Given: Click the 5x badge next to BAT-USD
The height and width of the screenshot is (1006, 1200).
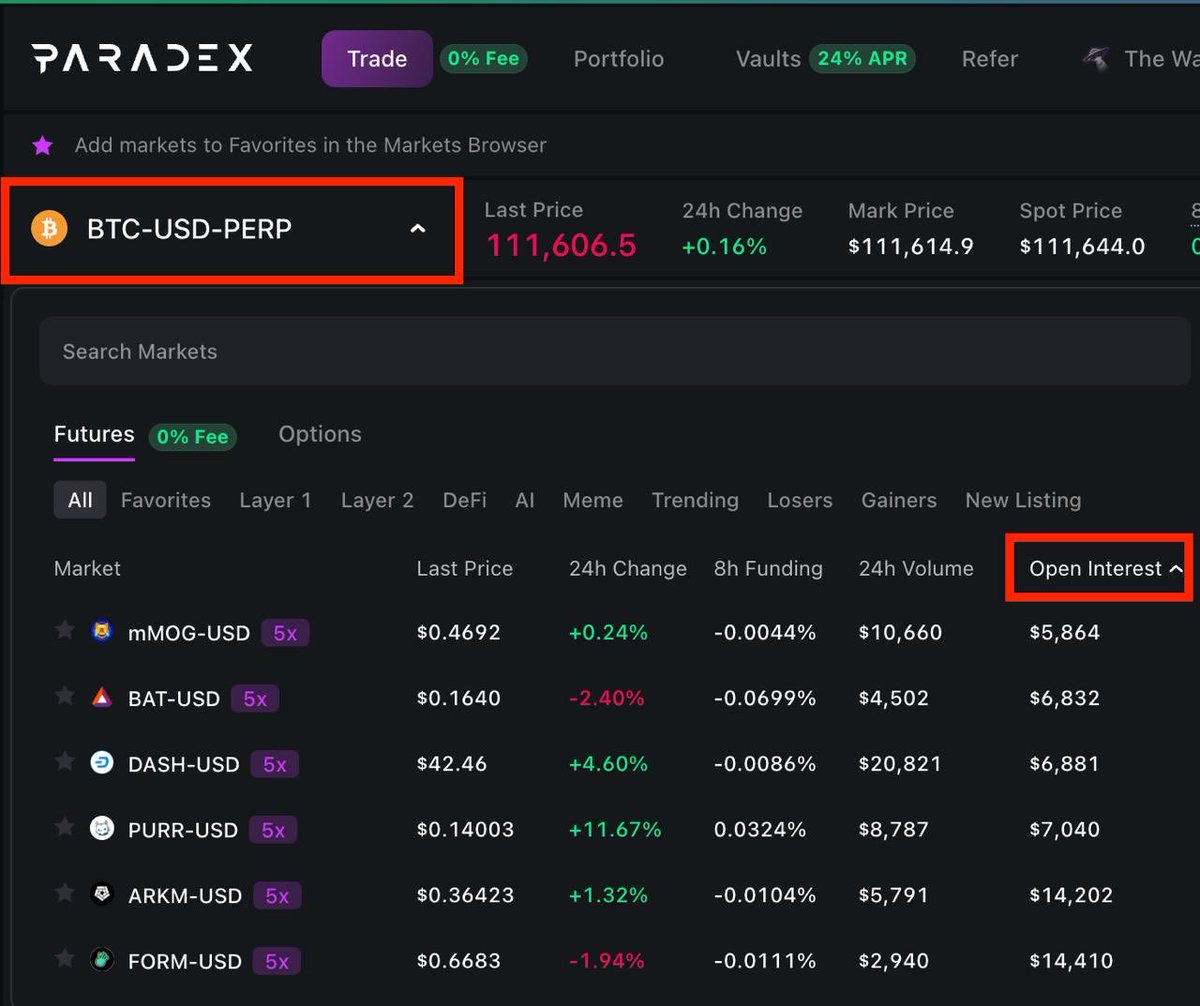Looking at the screenshot, I should click(255, 699).
